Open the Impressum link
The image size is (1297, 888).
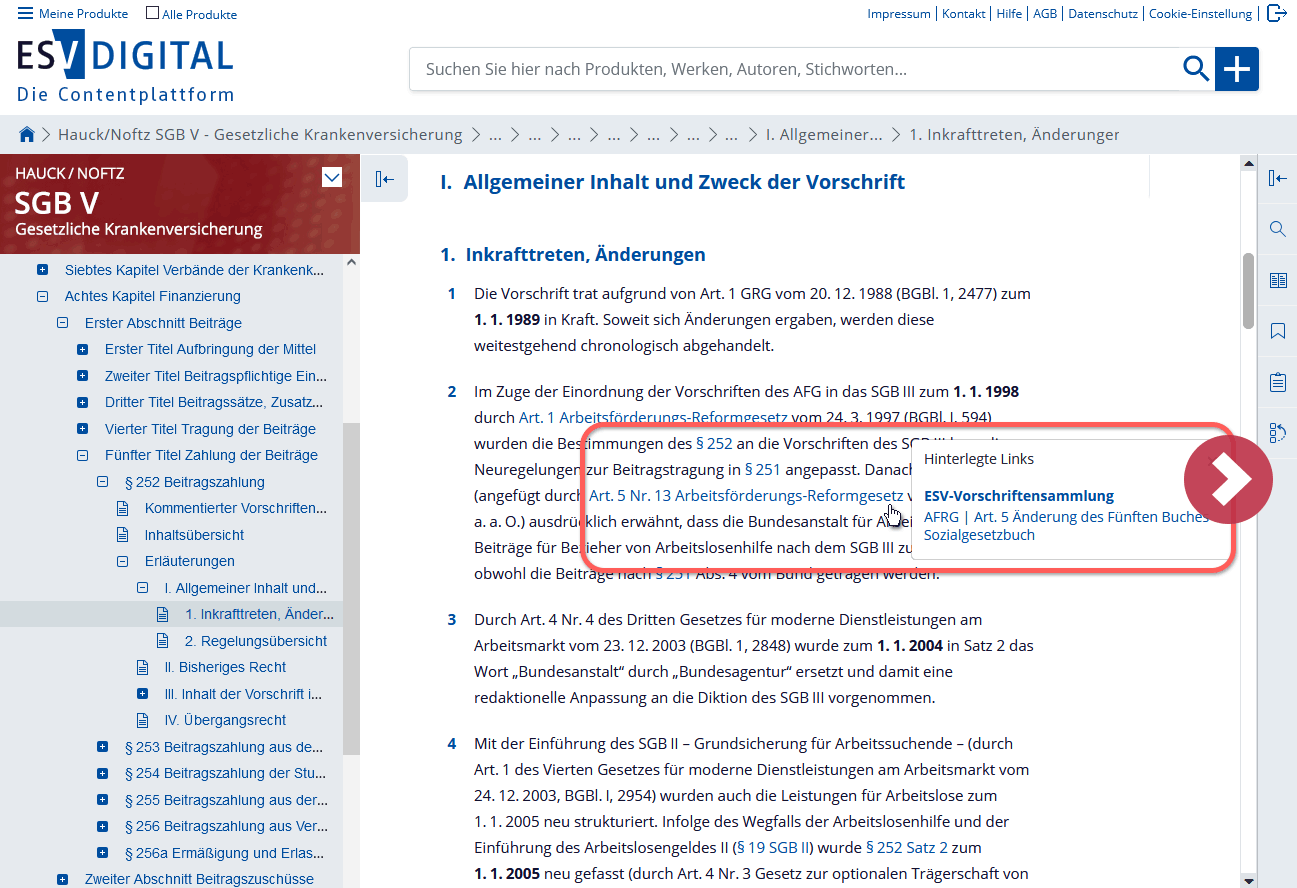(x=899, y=14)
